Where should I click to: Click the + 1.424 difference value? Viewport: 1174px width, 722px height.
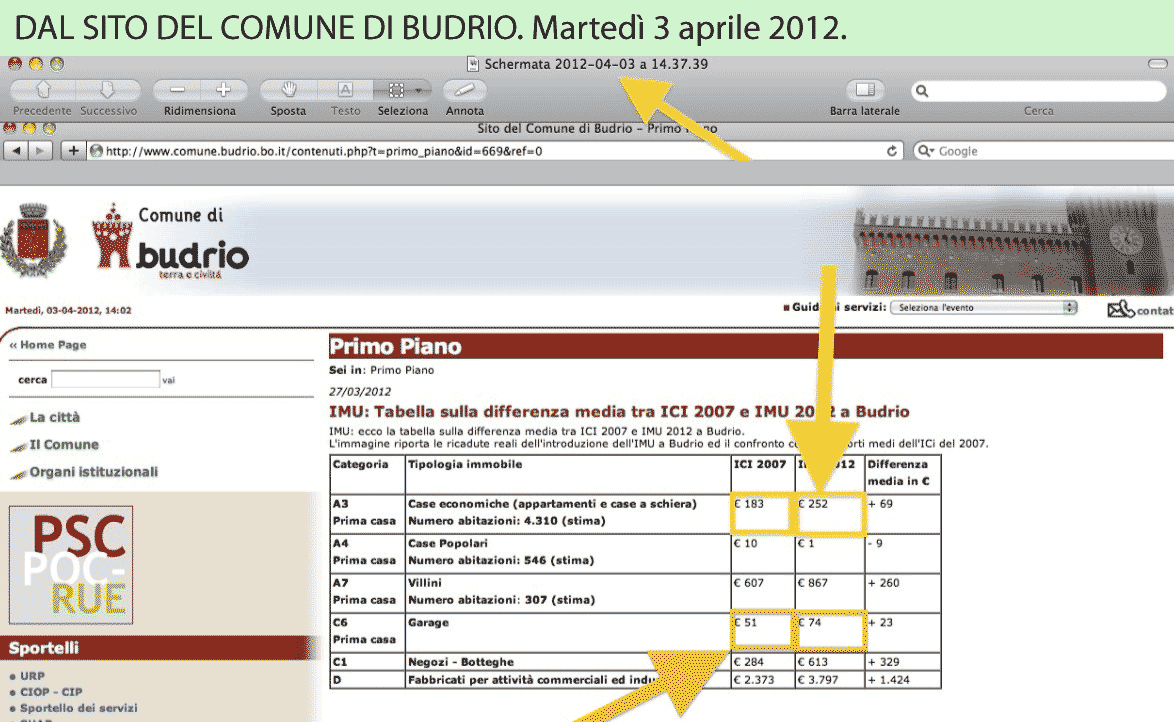click(889, 680)
